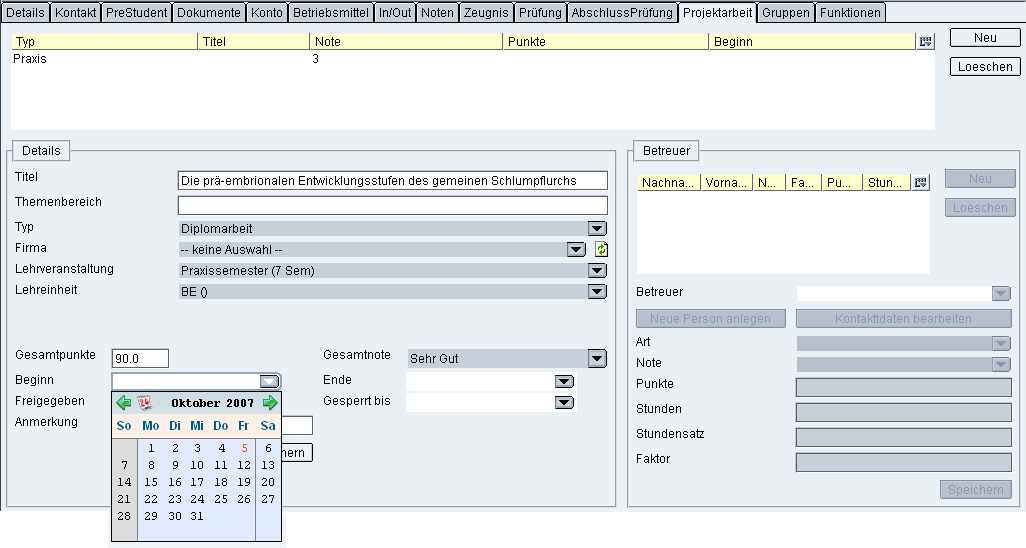
Task: Expand the Lehrveranstaltung dropdown
Action: pyautogui.click(x=597, y=270)
